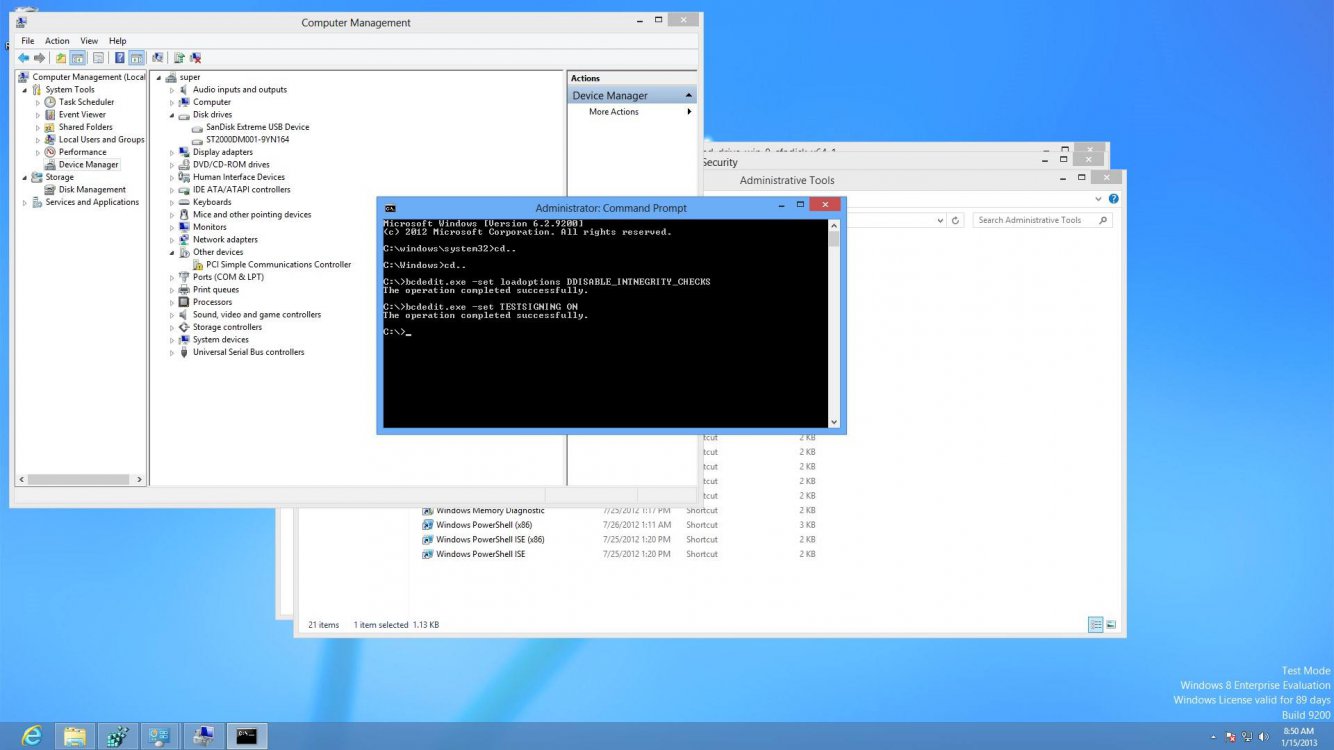The image size is (1334, 750).
Task: Collapse the 'super' computer root in device list
Action: point(158,77)
